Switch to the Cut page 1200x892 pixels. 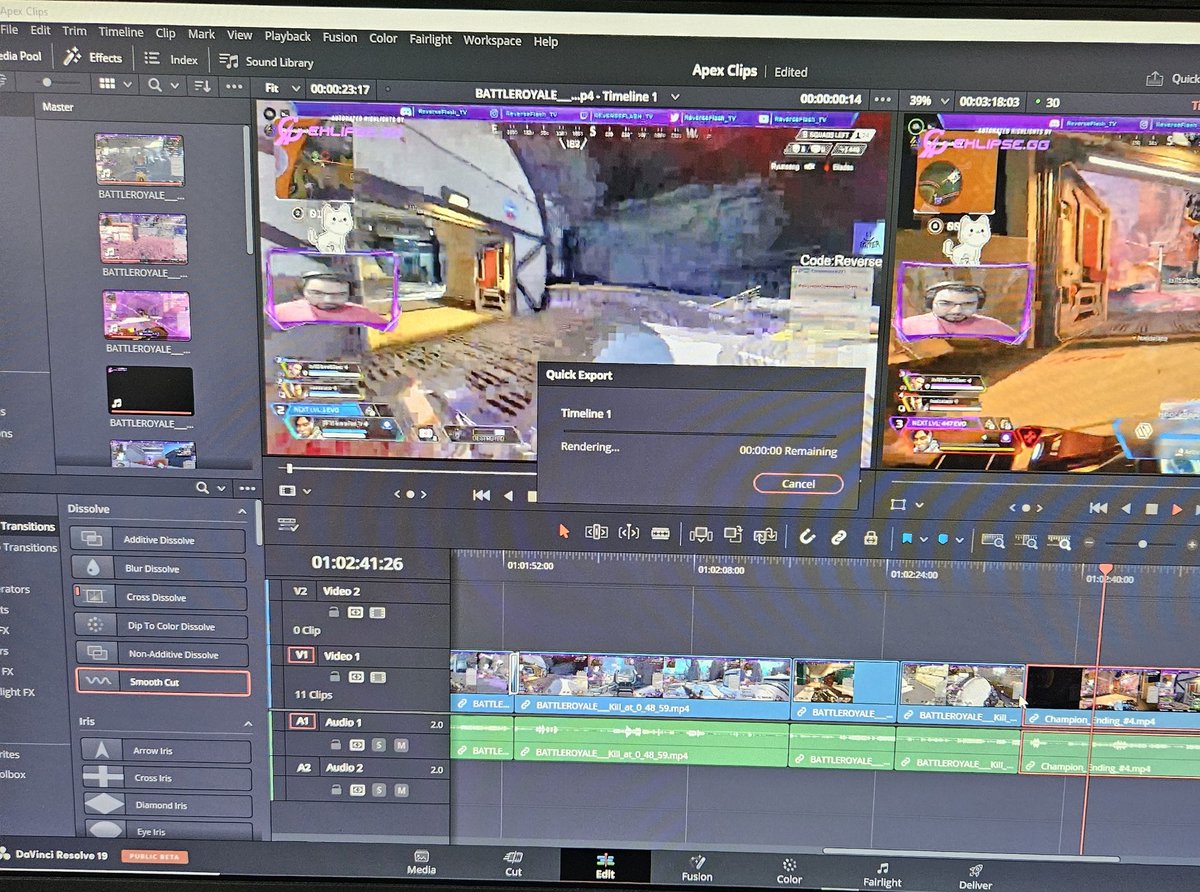pos(513,864)
